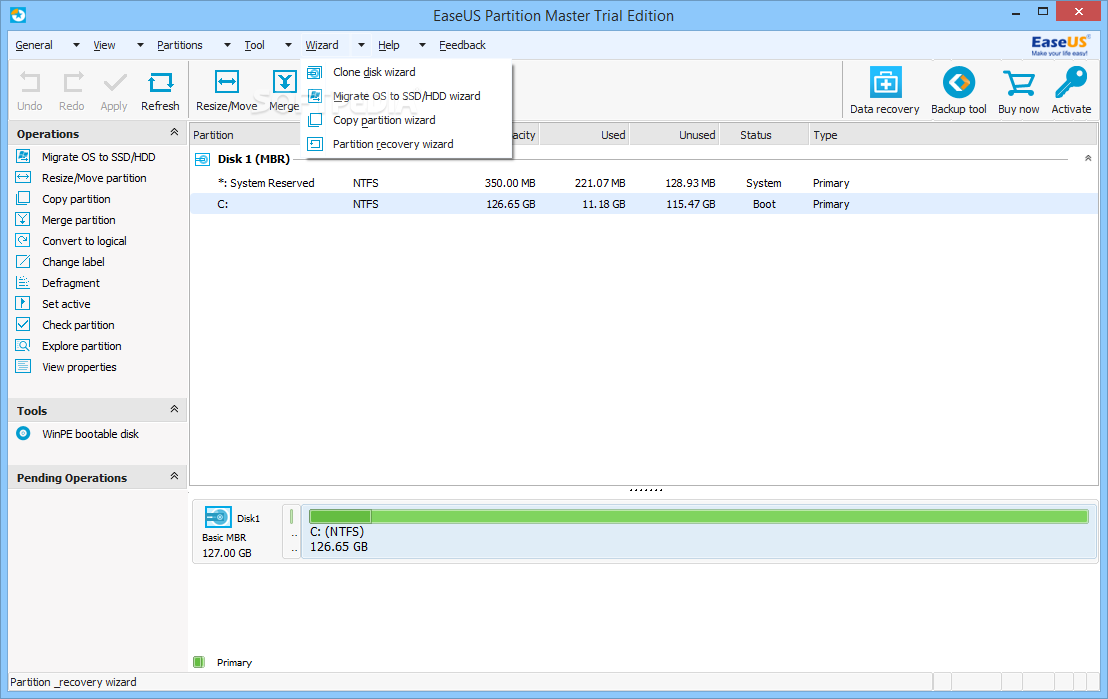The image size is (1108, 699).
Task: Click the Resize/Move partition sidebar icon
Action: pos(23,177)
